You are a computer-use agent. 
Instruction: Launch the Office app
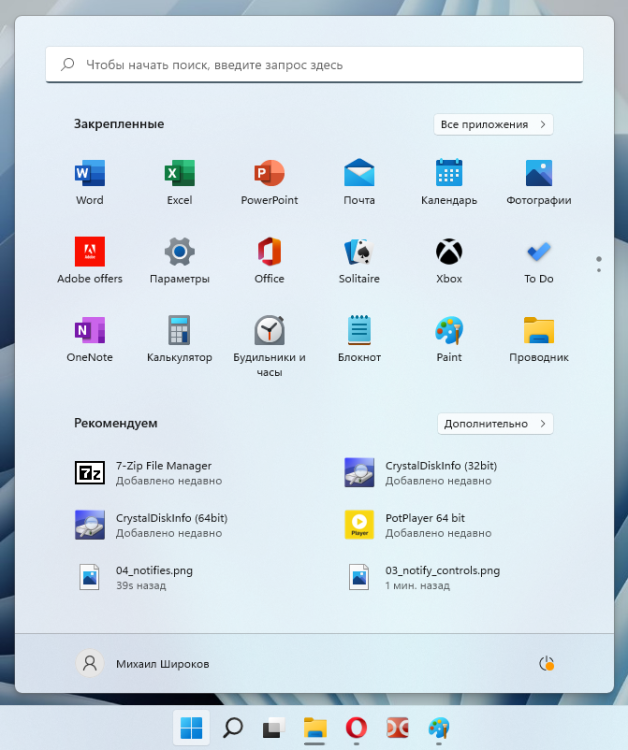tap(269, 261)
